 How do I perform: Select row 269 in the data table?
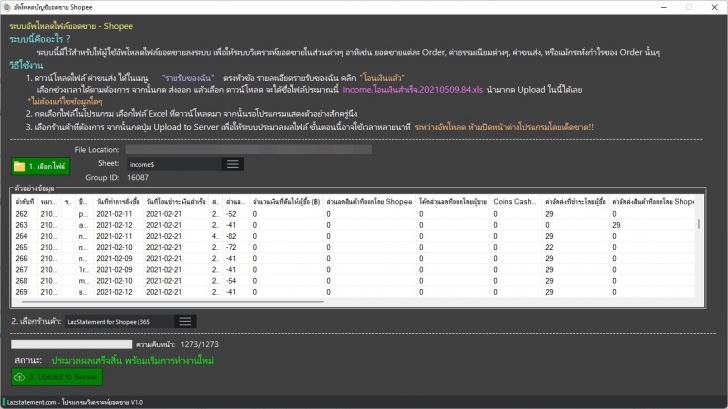tap(354, 292)
